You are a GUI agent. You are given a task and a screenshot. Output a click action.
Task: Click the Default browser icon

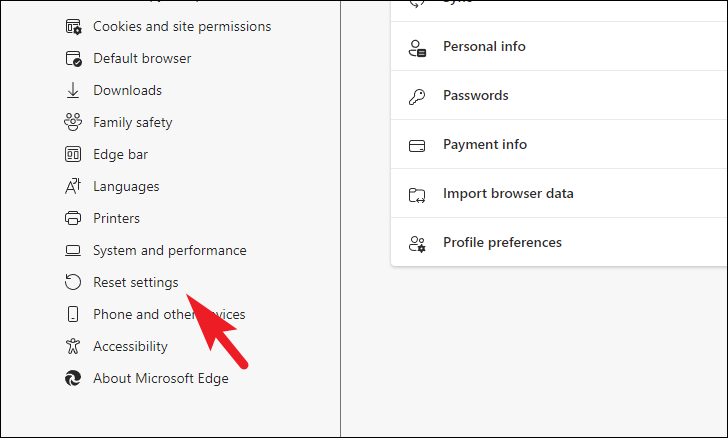73,58
